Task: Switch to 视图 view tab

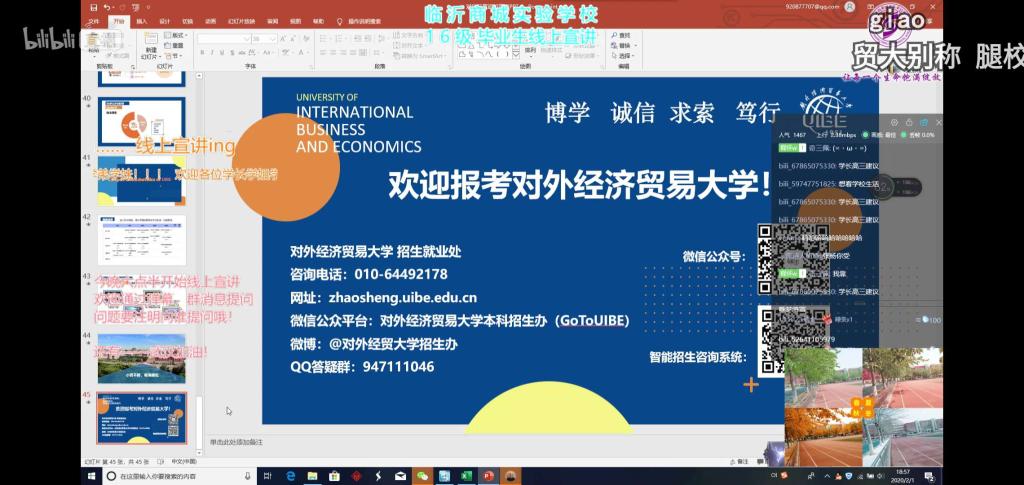Action: 295,22
